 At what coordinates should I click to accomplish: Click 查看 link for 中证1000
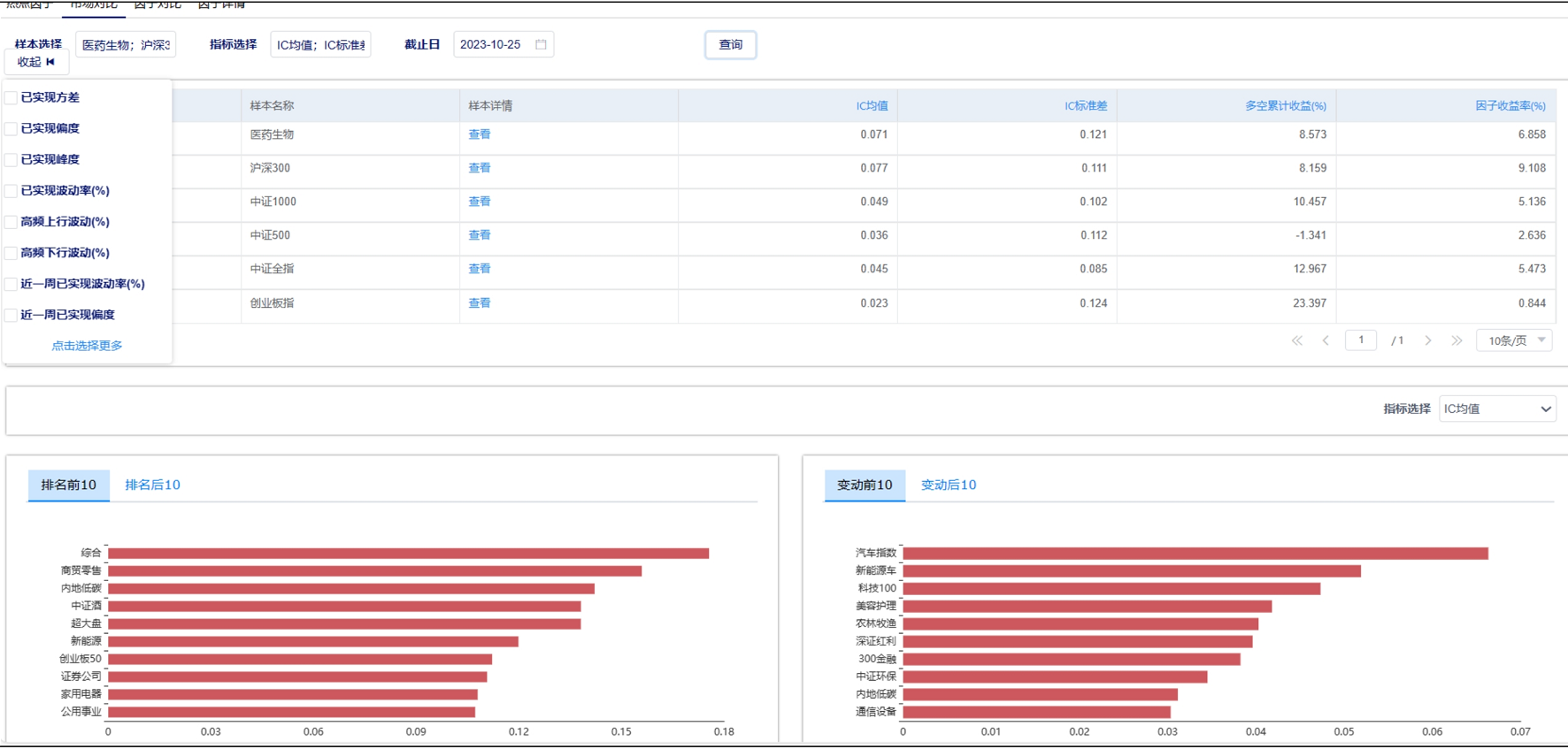click(480, 202)
